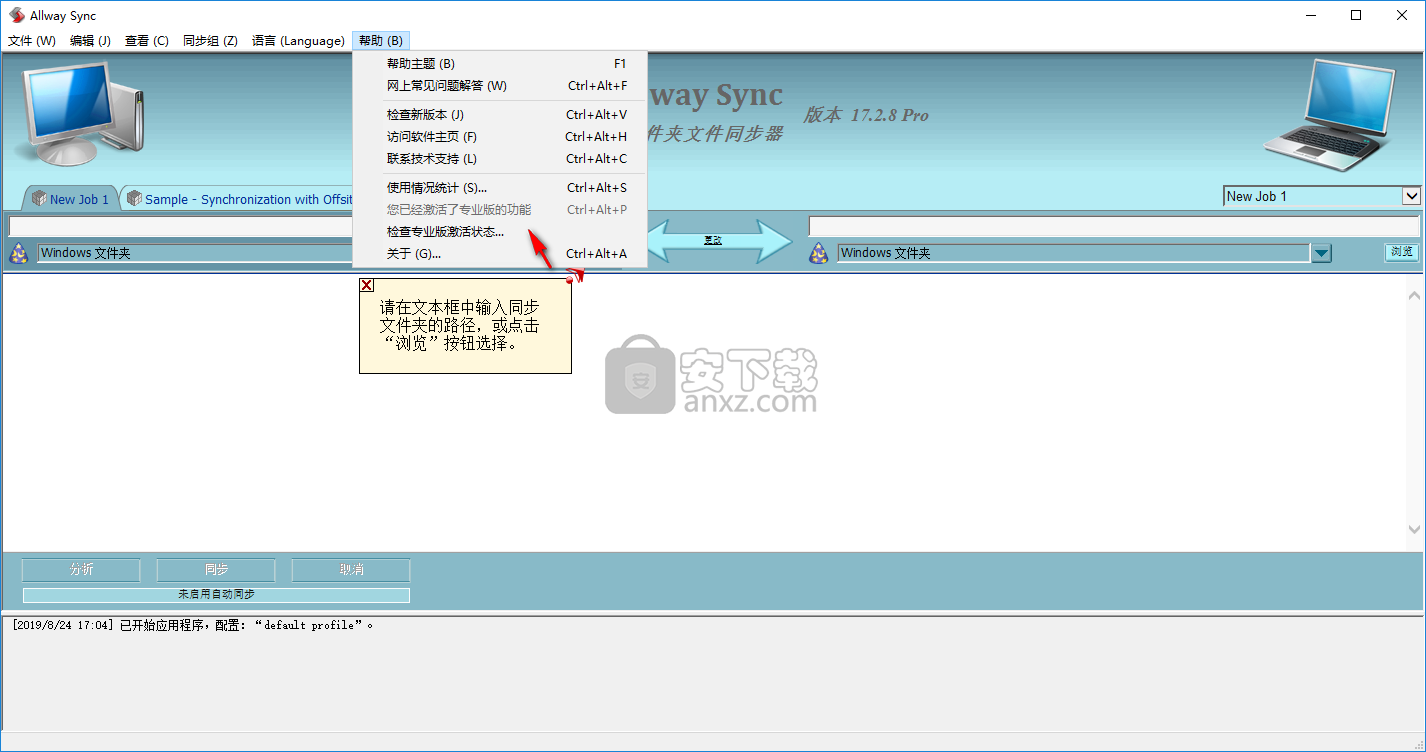This screenshot has height=752, width=1426.
Task: Click the 取消 cancel button
Action: [x=351, y=569]
